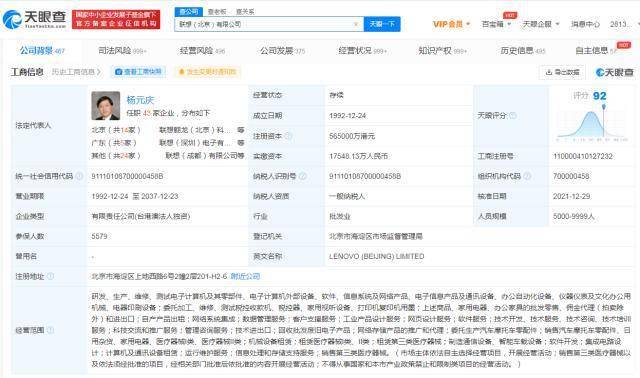The image size is (640, 378).
Task: Switch to the 公司背景 tab
Action: coord(42,51)
